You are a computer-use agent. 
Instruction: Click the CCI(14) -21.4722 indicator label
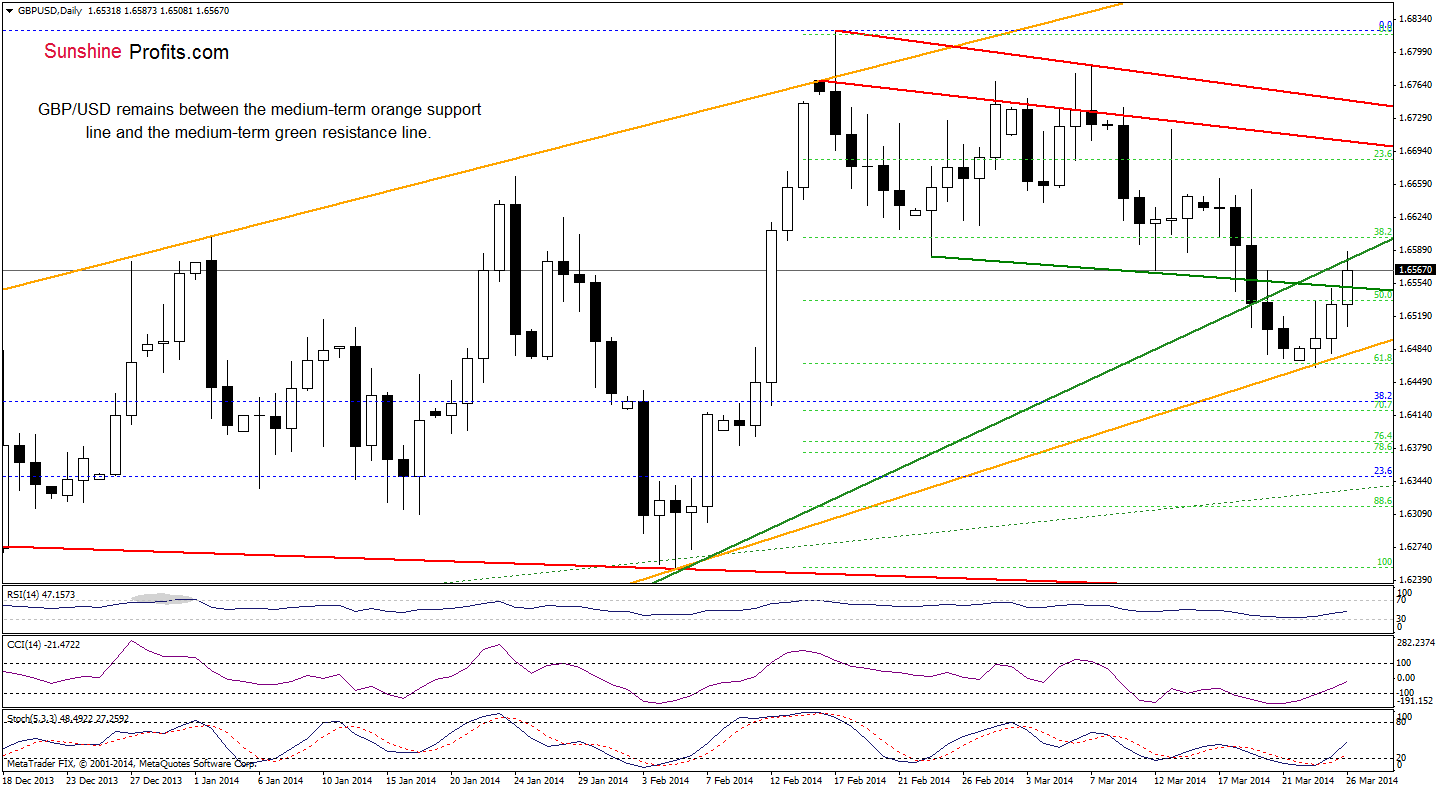coord(42,644)
